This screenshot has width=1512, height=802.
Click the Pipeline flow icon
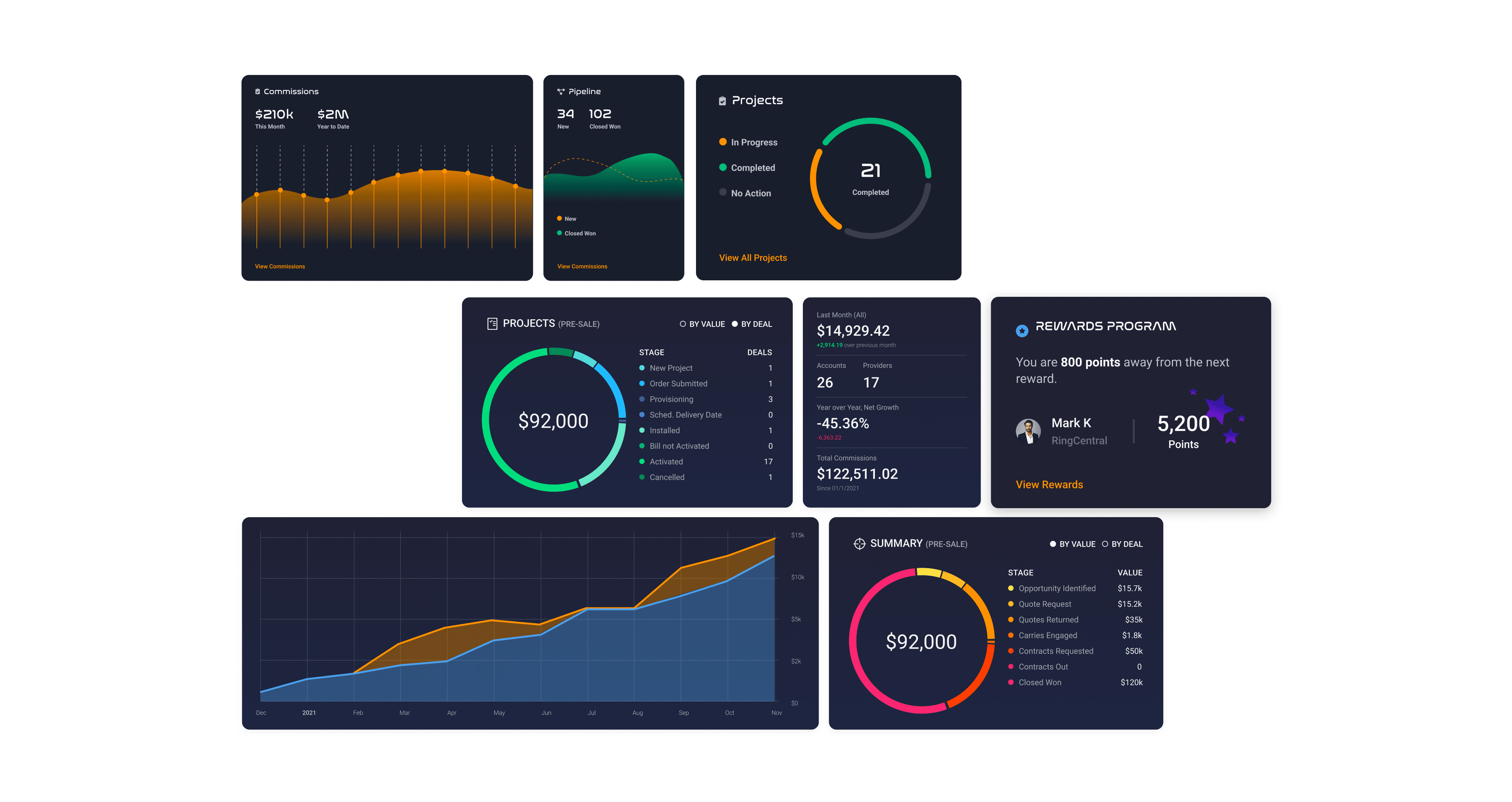[x=561, y=91]
